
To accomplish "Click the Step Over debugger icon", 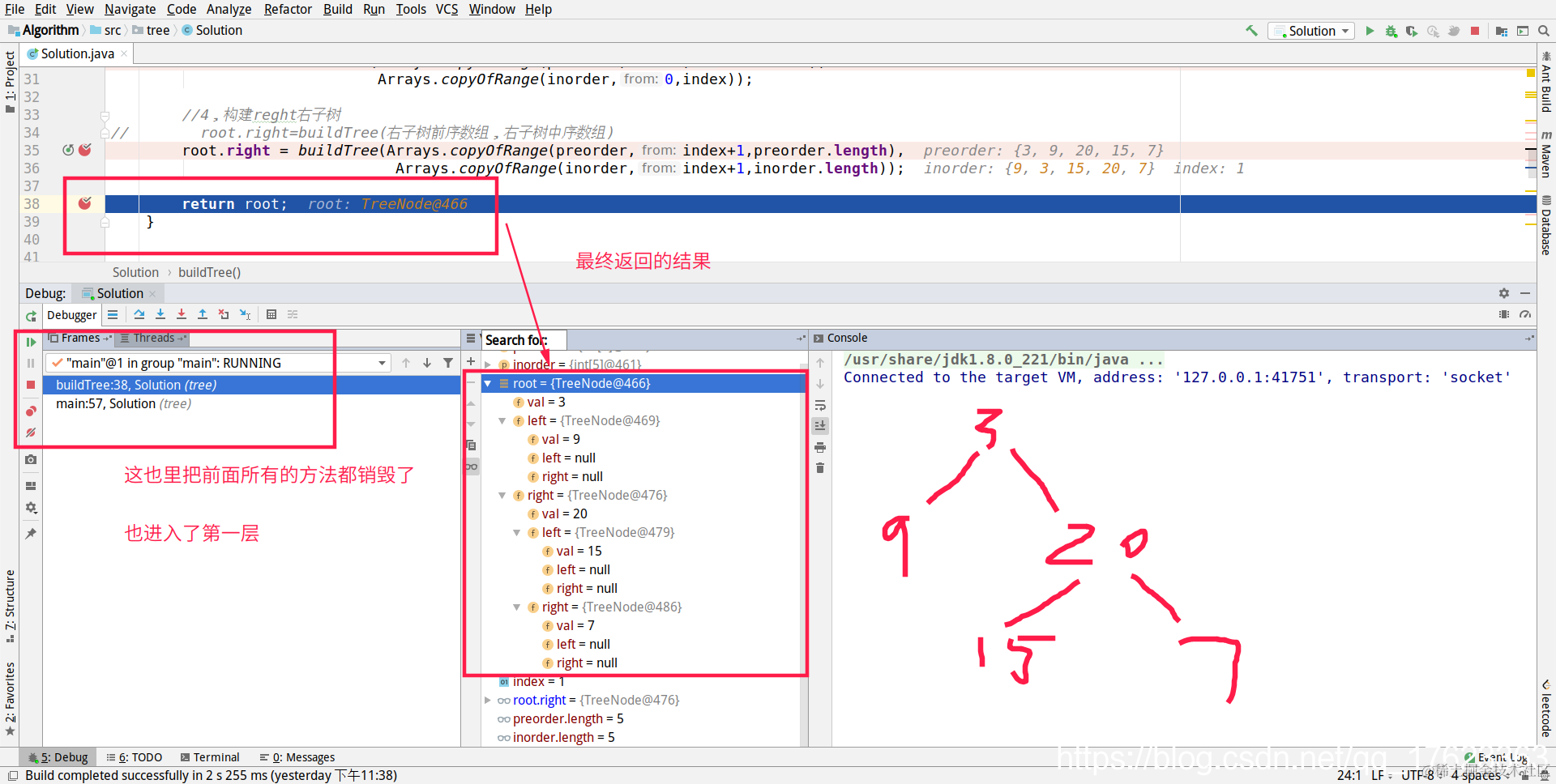I will (x=139, y=314).
